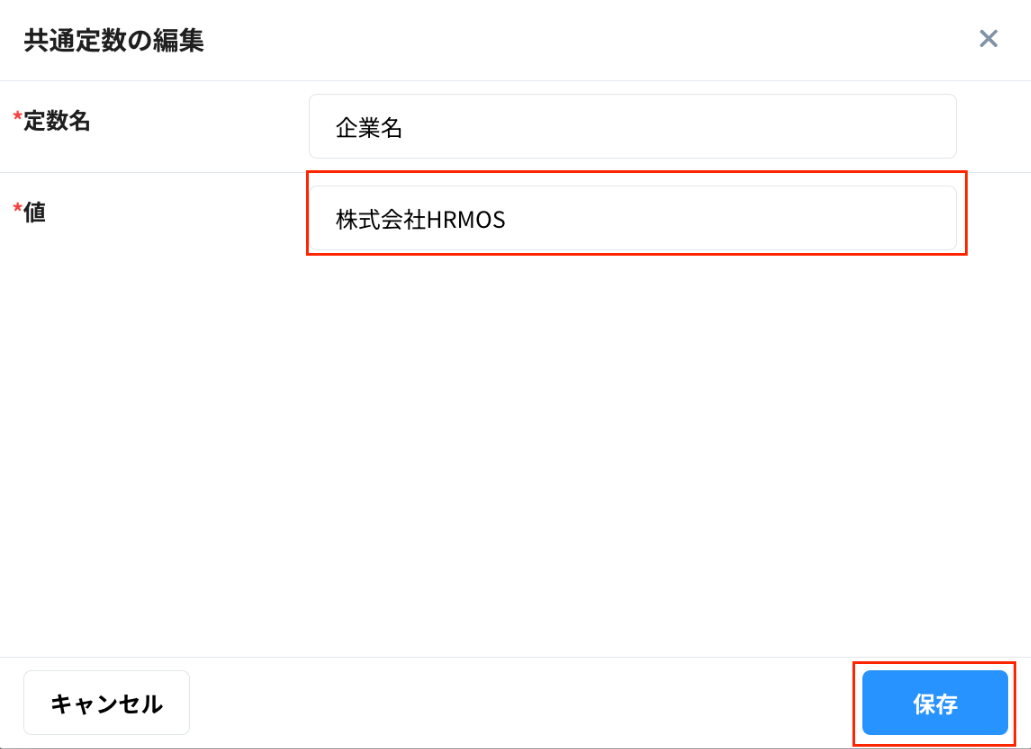Click the 値 field label

(35, 212)
